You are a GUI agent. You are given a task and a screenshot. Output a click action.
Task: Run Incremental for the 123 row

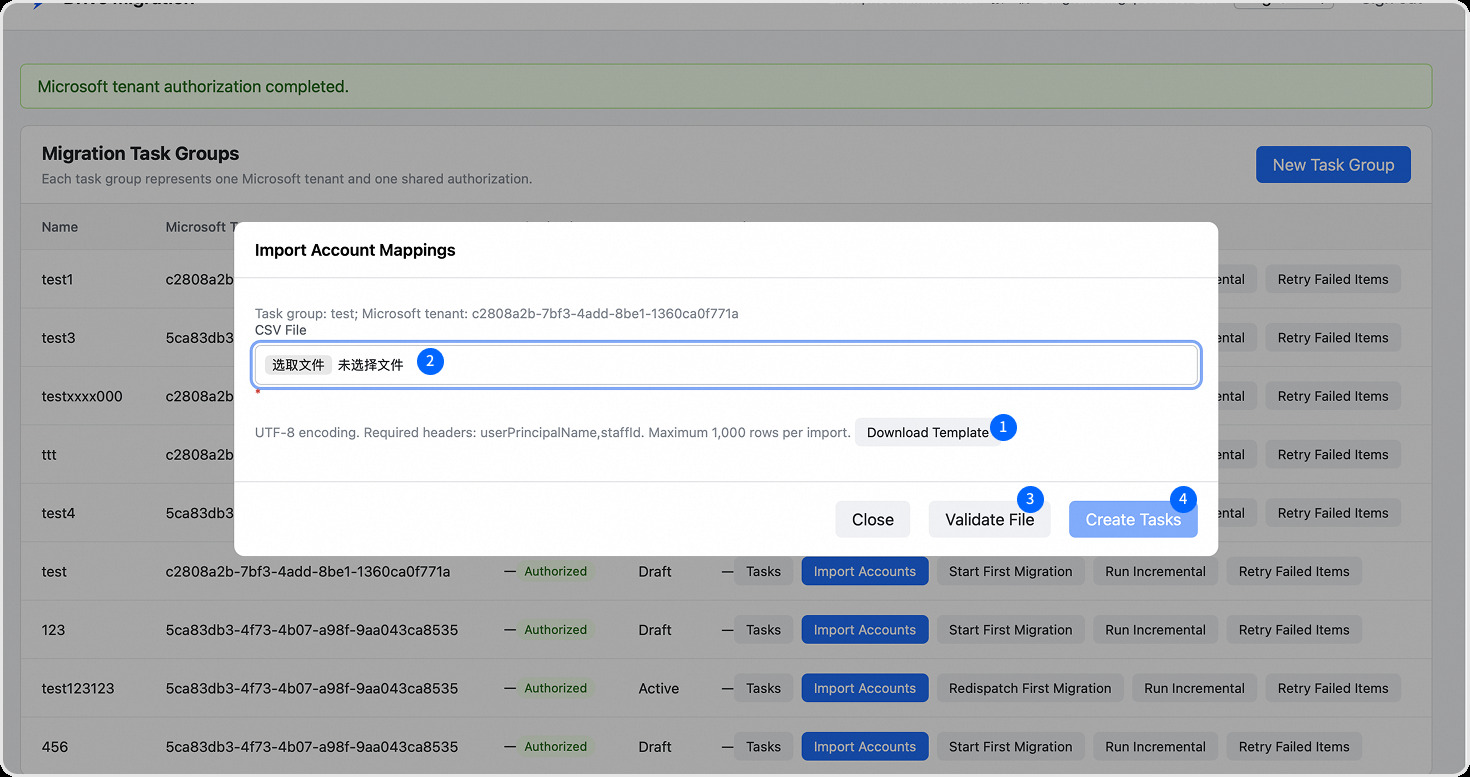click(x=1155, y=630)
